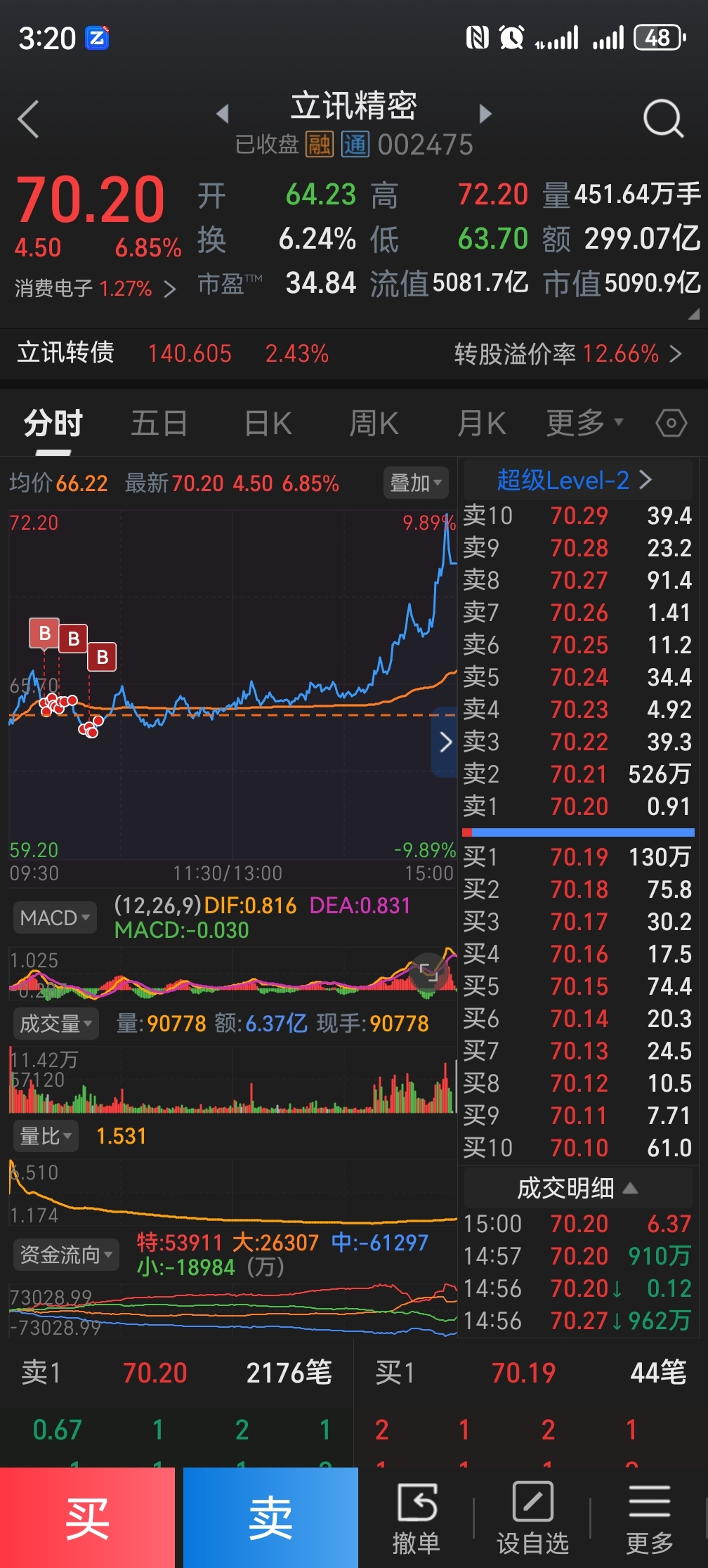
Task: Collapse order book with side arrow
Action: click(445, 742)
